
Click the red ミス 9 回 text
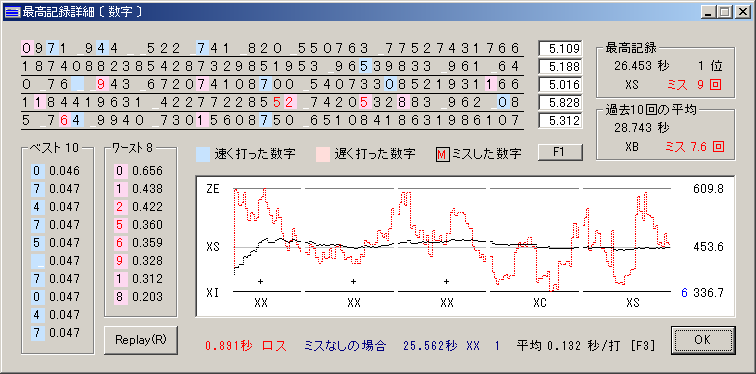point(694,85)
